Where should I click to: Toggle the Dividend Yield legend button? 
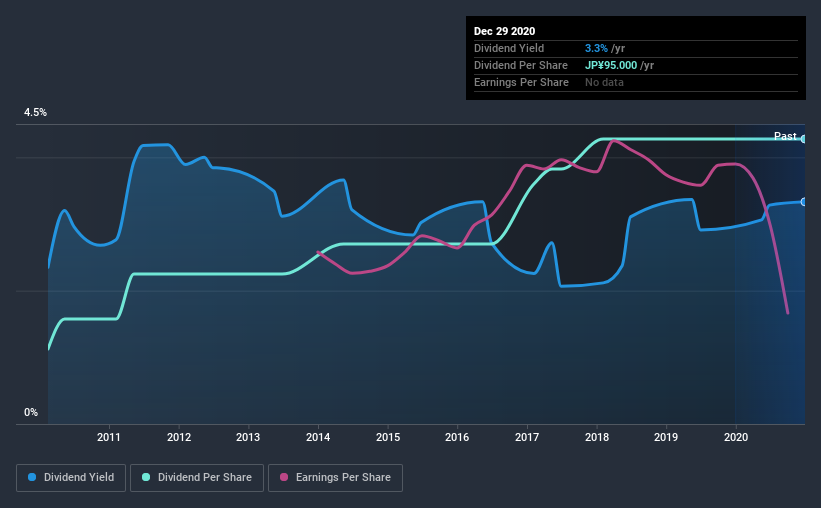coord(71,478)
